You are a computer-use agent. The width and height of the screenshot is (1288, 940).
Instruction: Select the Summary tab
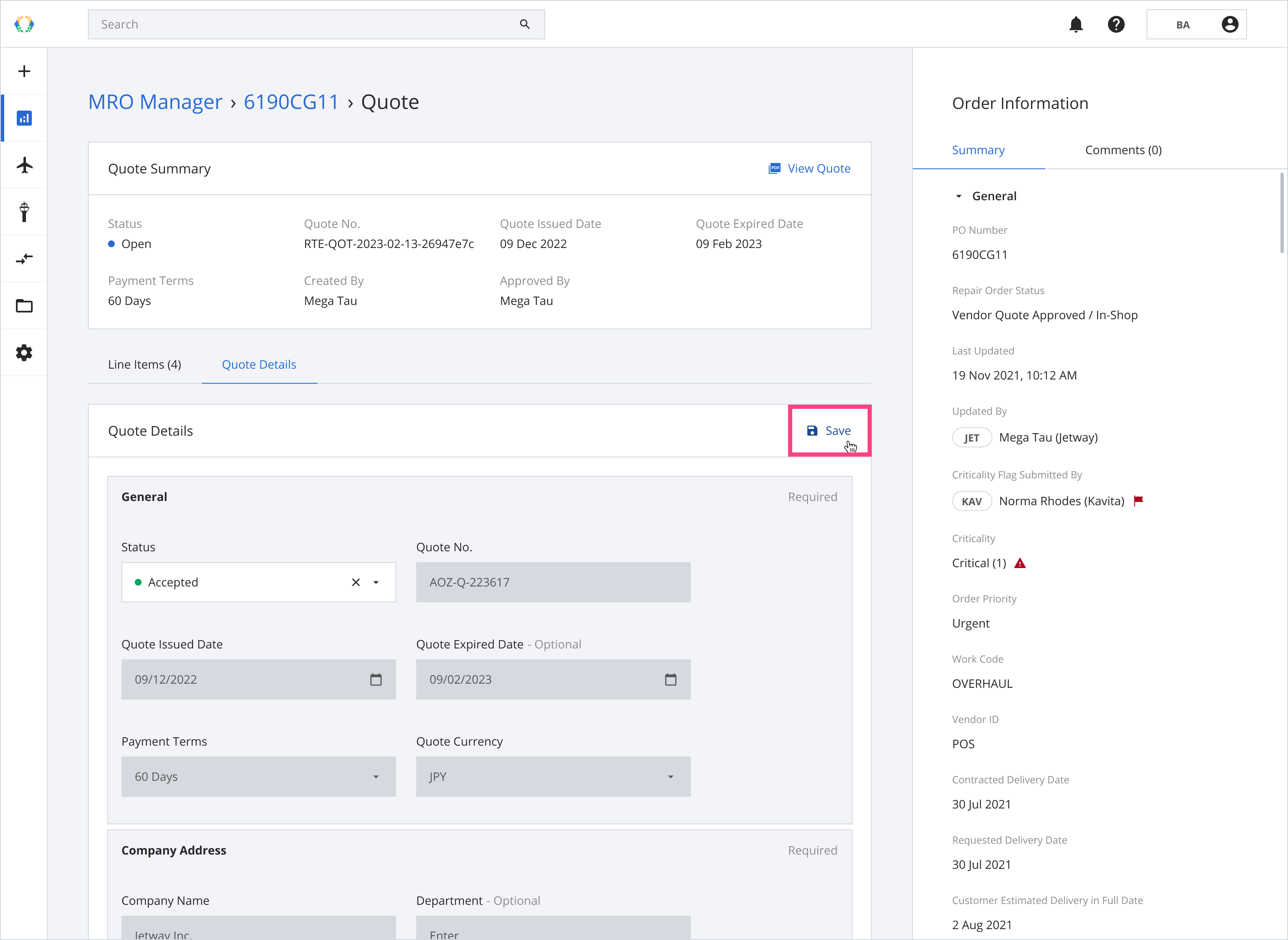(978, 150)
